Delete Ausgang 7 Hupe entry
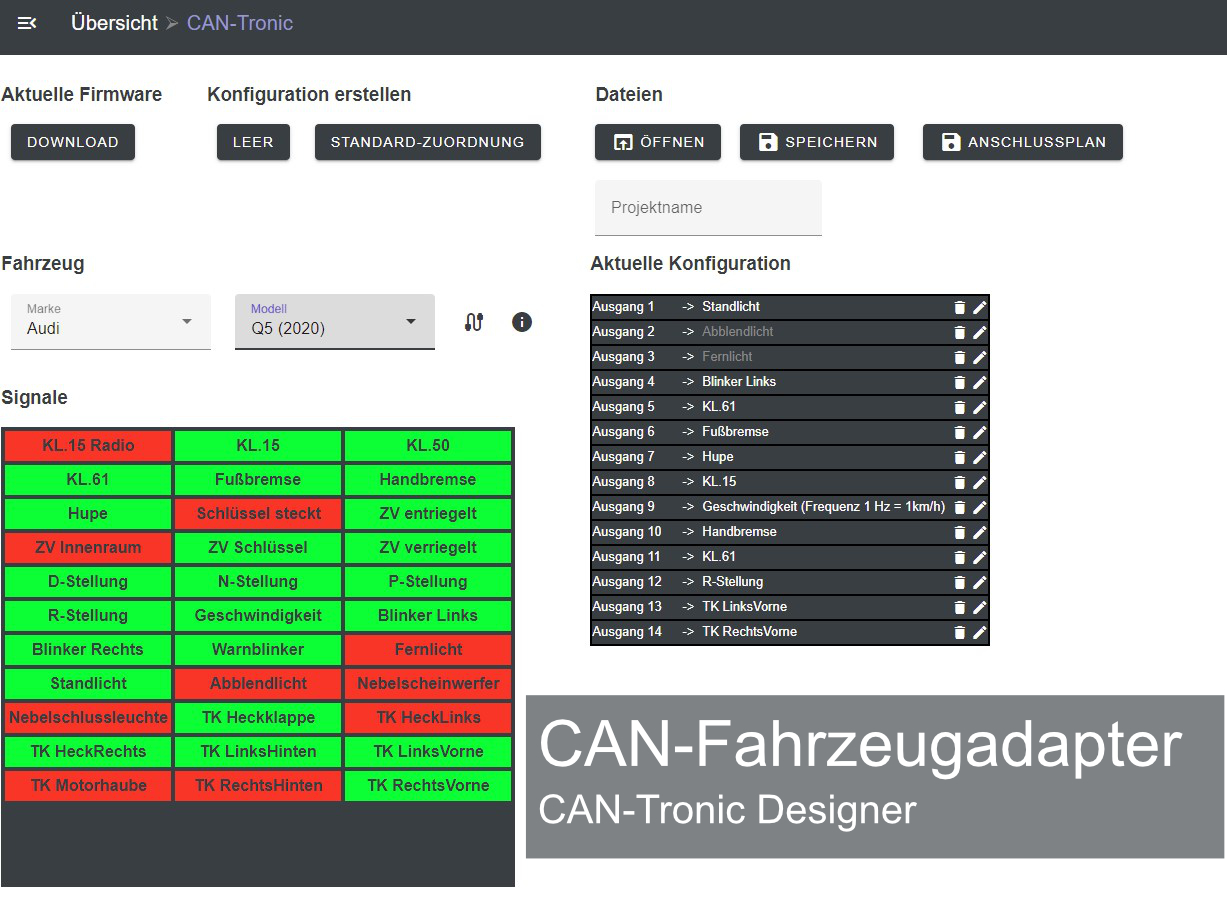Screen dimensions: 1227x919 click(960, 457)
